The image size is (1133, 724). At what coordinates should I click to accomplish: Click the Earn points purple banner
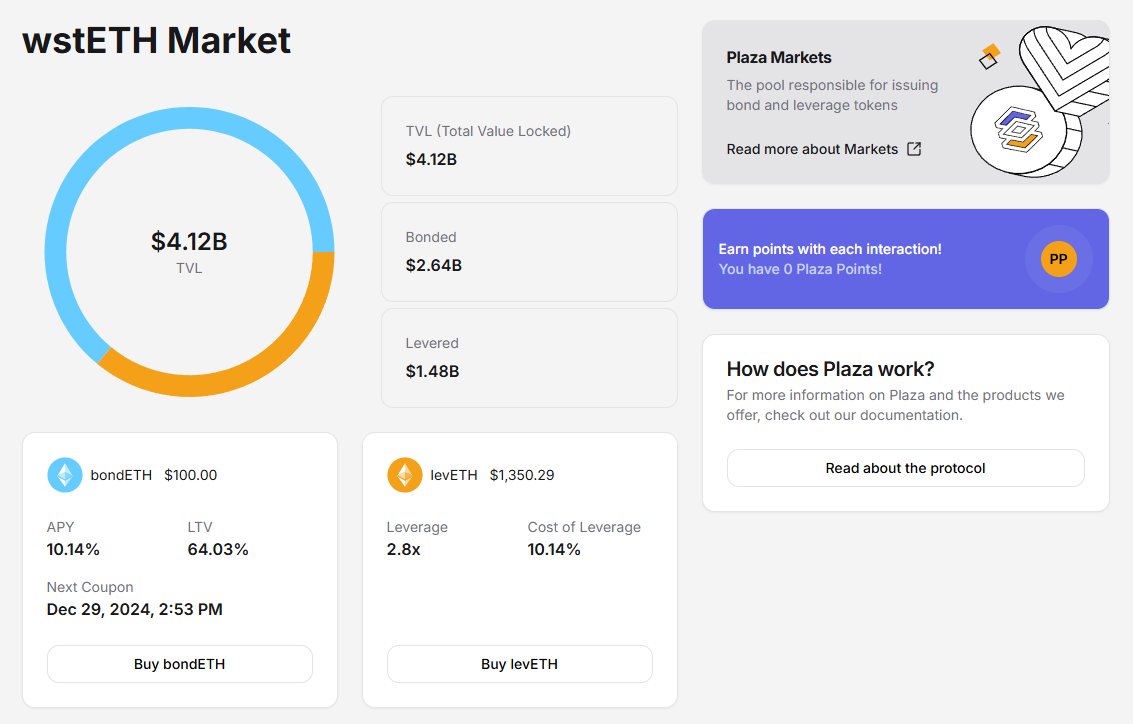coord(860,259)
